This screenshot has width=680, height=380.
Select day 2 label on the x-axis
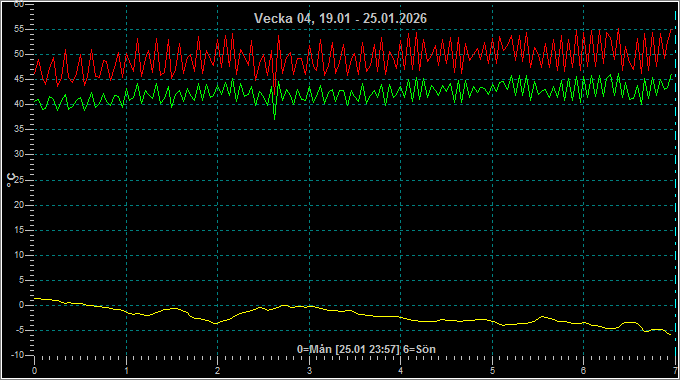pyautogui.click(x=218, y=371)
